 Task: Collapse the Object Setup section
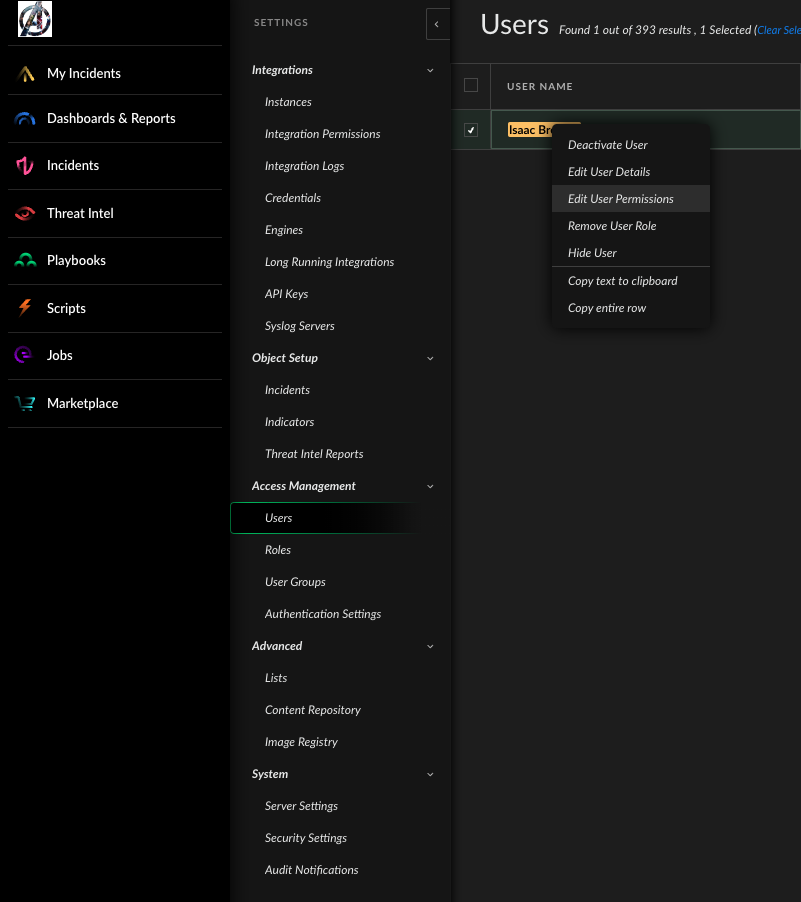tap(430, 358)
